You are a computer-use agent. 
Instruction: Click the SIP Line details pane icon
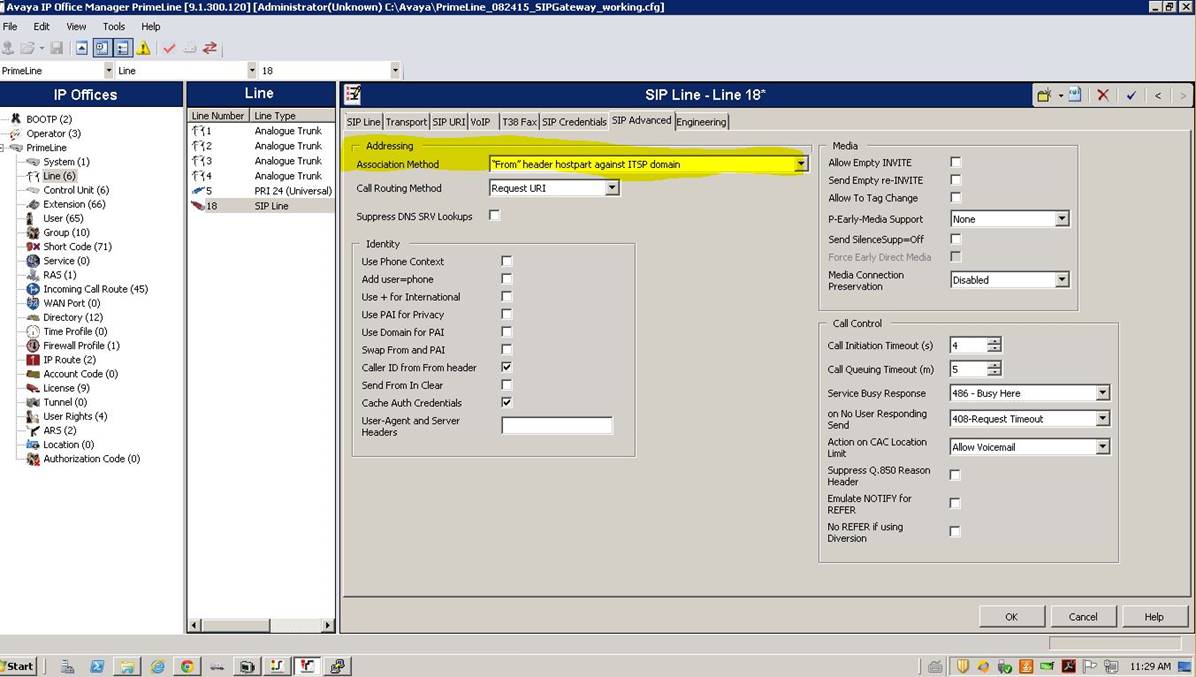pyautogui.click(x=352, y=95)
